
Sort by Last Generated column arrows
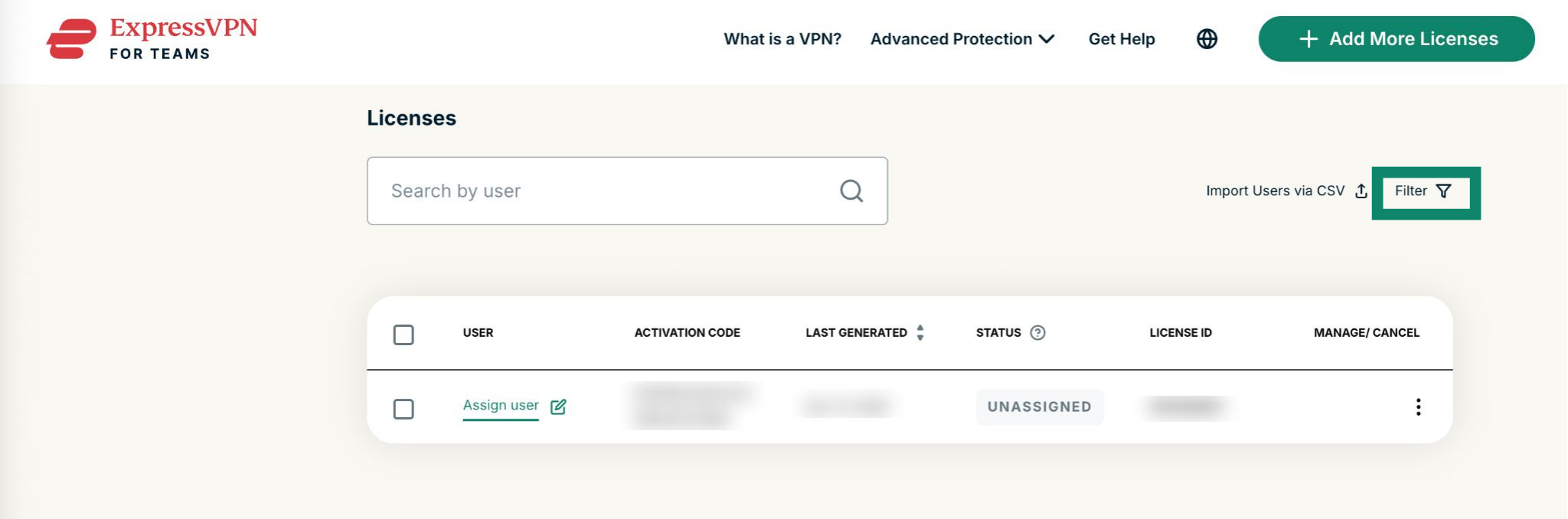[920, 332]
